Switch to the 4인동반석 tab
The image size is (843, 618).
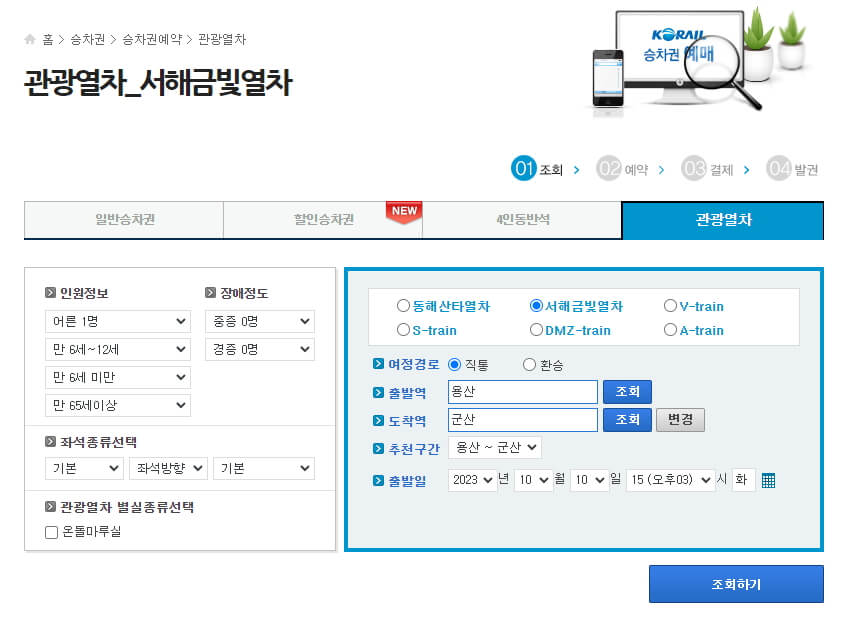point(522,220)
